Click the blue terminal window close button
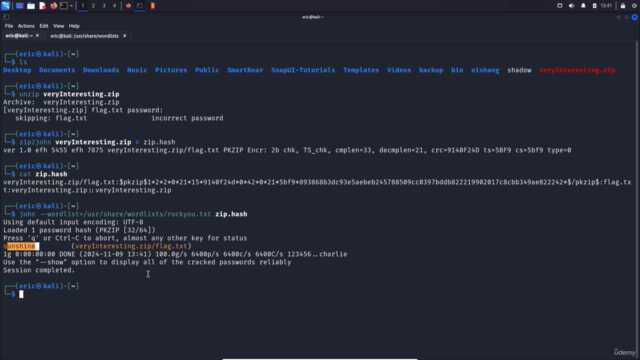This screenshot has height=360, width=640. (634, 17)
